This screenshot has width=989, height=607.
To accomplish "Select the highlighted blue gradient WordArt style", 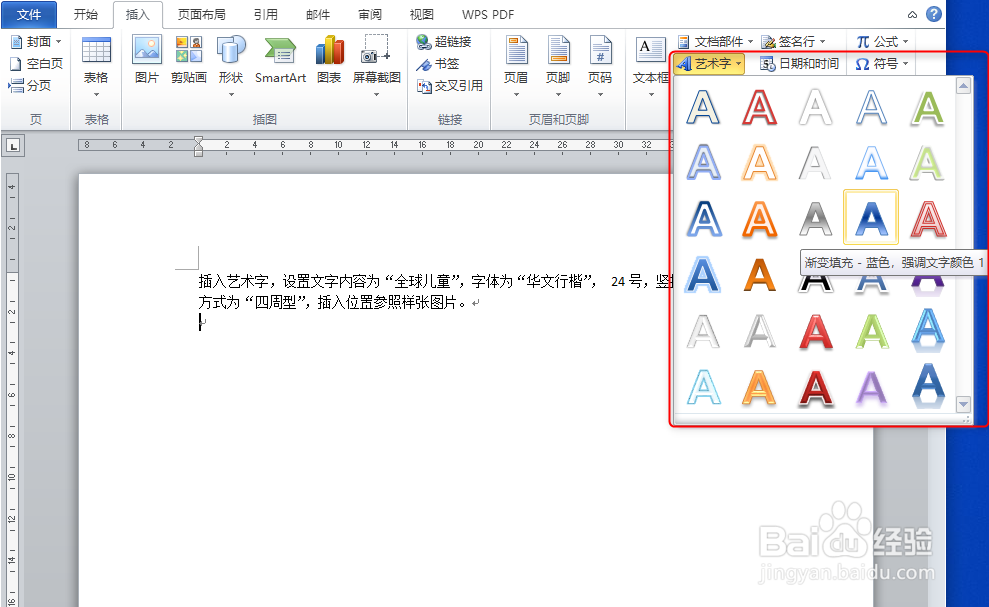I will 871,218.
